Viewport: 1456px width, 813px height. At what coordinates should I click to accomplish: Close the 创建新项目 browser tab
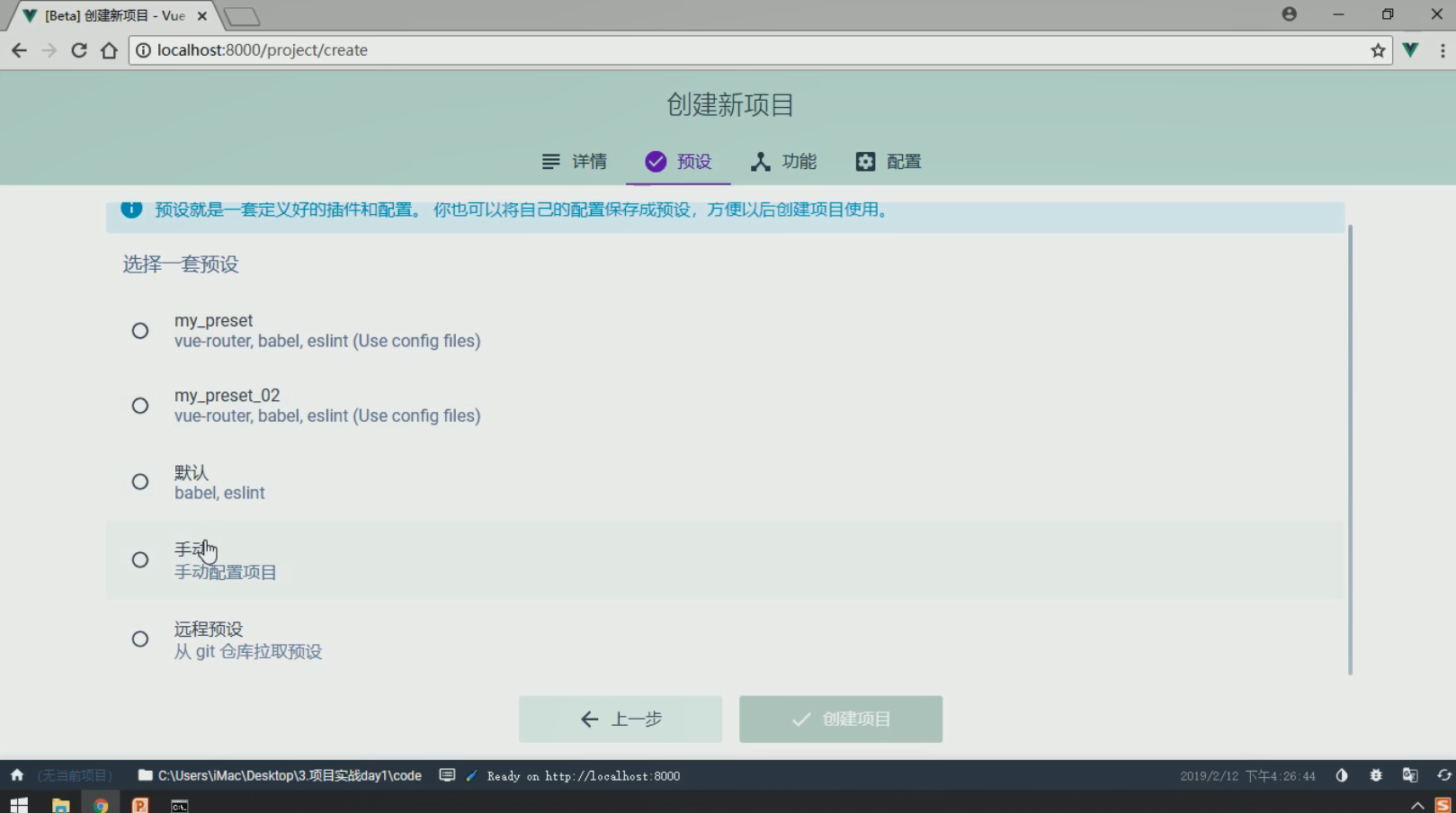202,15
